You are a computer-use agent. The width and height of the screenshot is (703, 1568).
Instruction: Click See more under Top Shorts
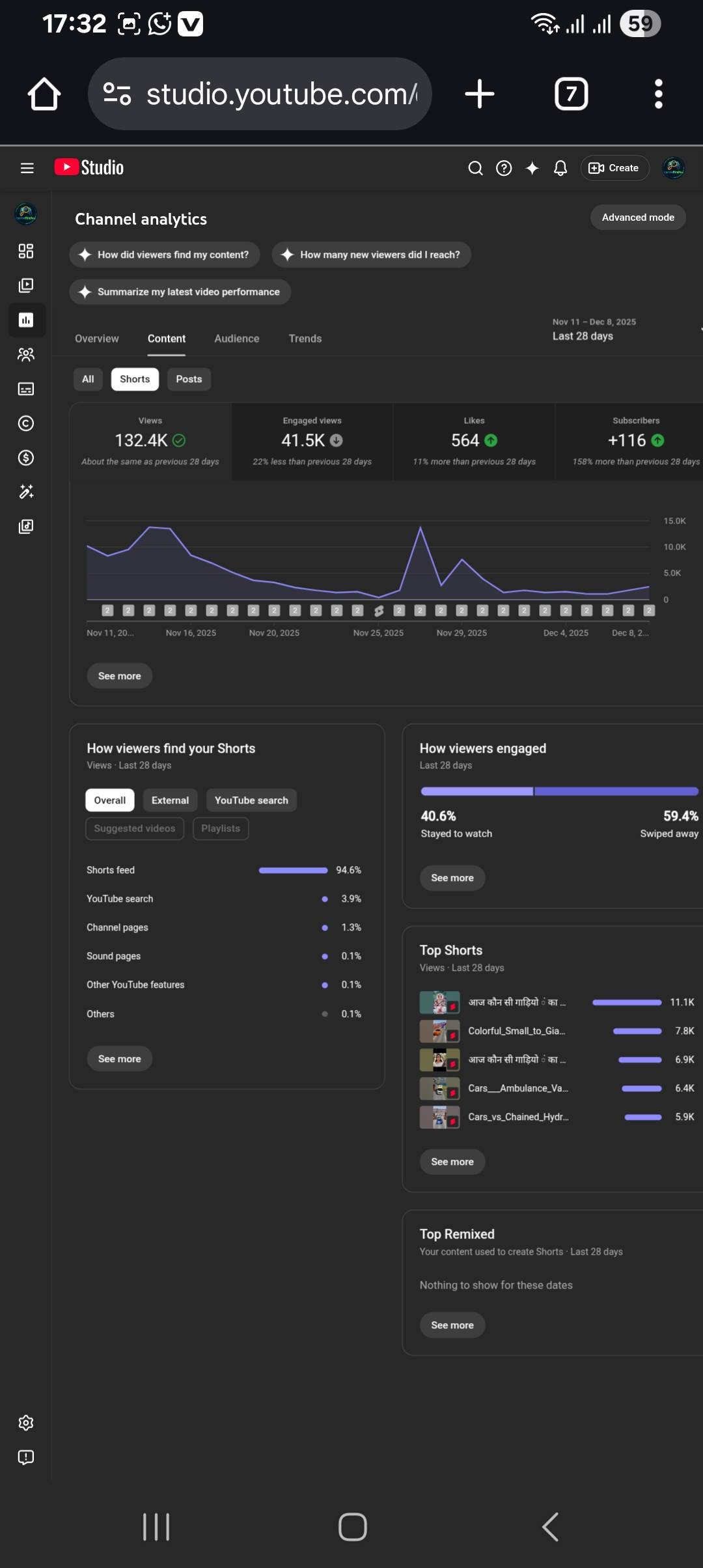click(452, 1162)
